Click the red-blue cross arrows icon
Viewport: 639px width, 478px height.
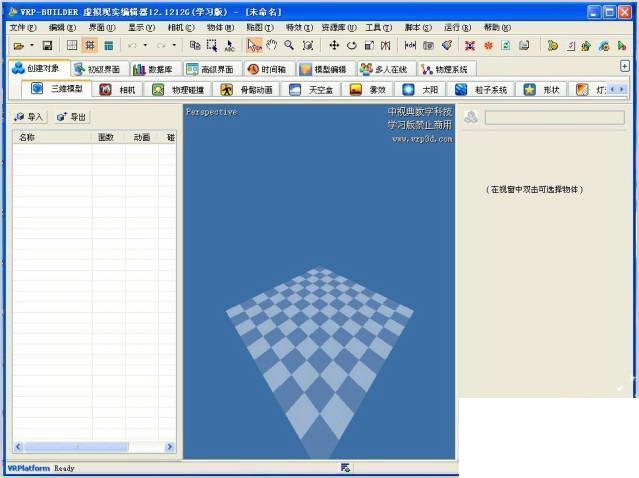(x=470, y=45)
